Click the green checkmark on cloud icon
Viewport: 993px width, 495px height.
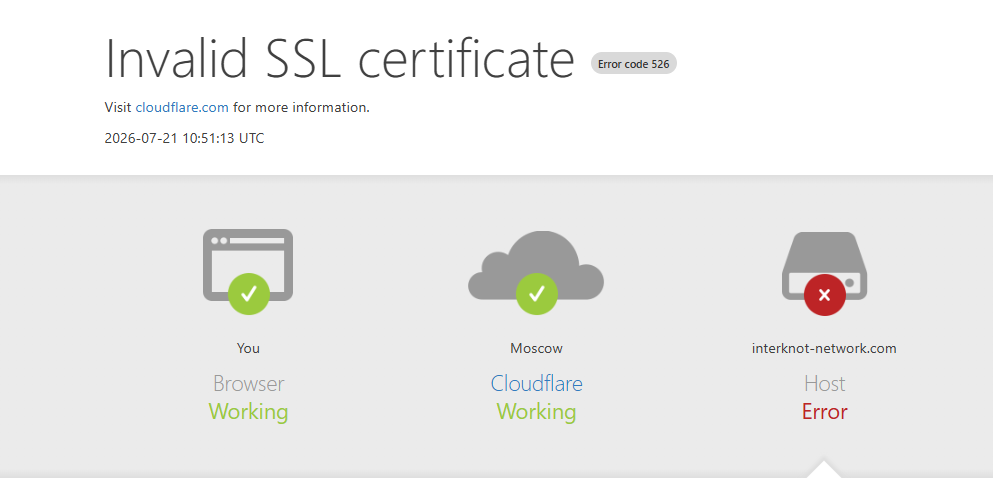(537, 294)
